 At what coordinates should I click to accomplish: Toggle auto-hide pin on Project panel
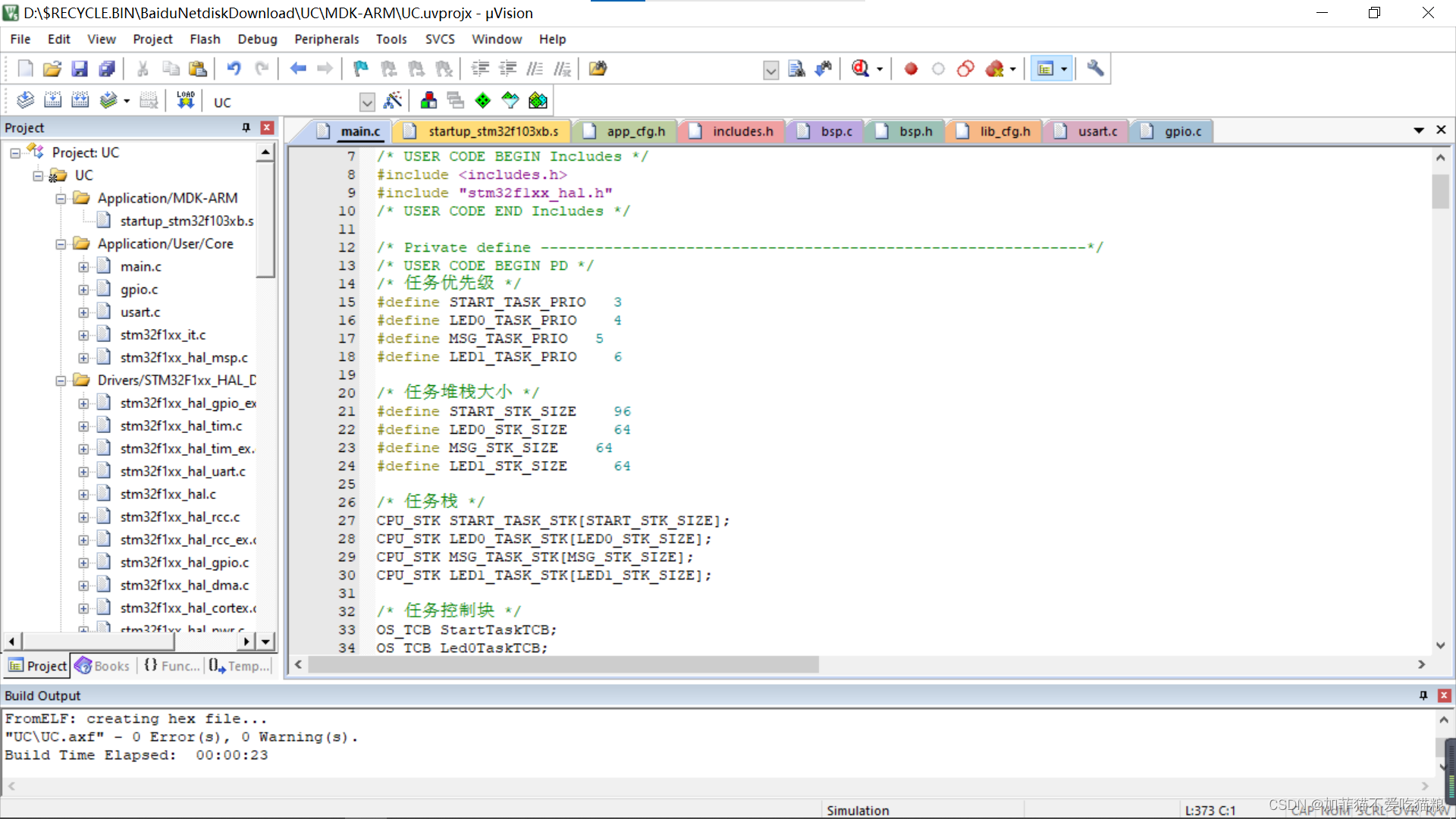pyautogui.click(x=246, y=127)
